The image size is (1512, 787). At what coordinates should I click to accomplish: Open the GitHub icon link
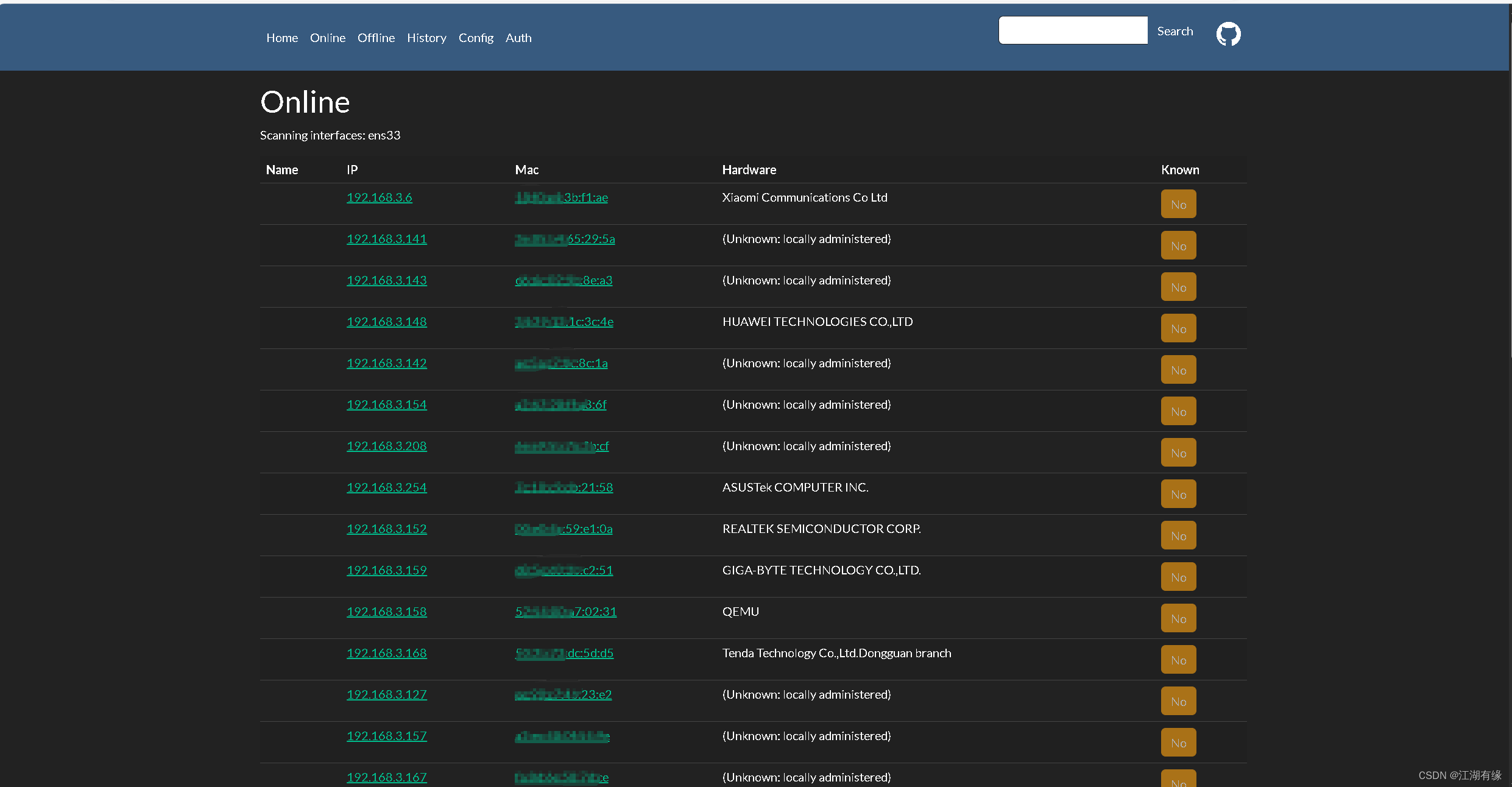[1228, 34]
